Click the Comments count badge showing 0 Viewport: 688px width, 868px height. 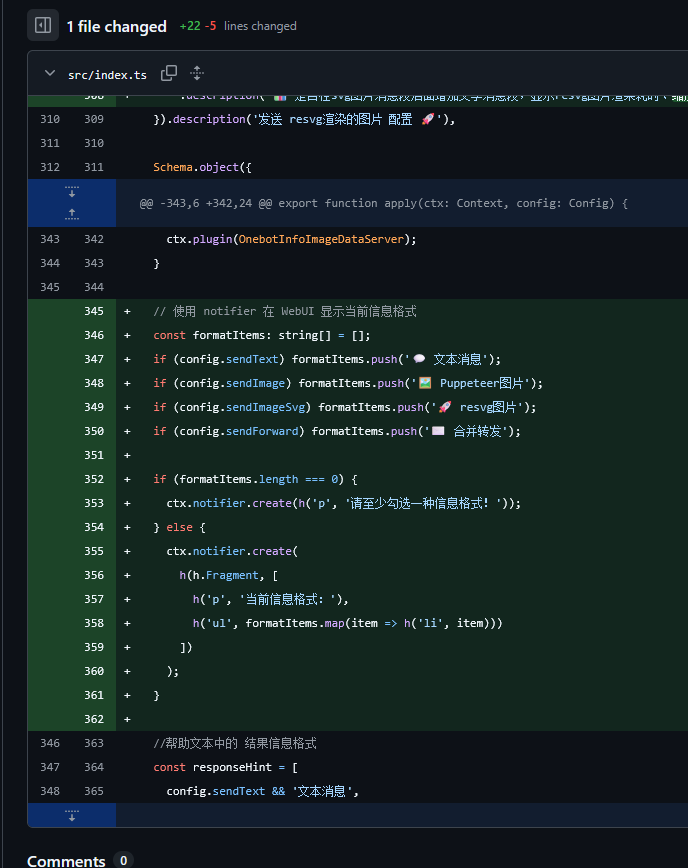(123, 860)
